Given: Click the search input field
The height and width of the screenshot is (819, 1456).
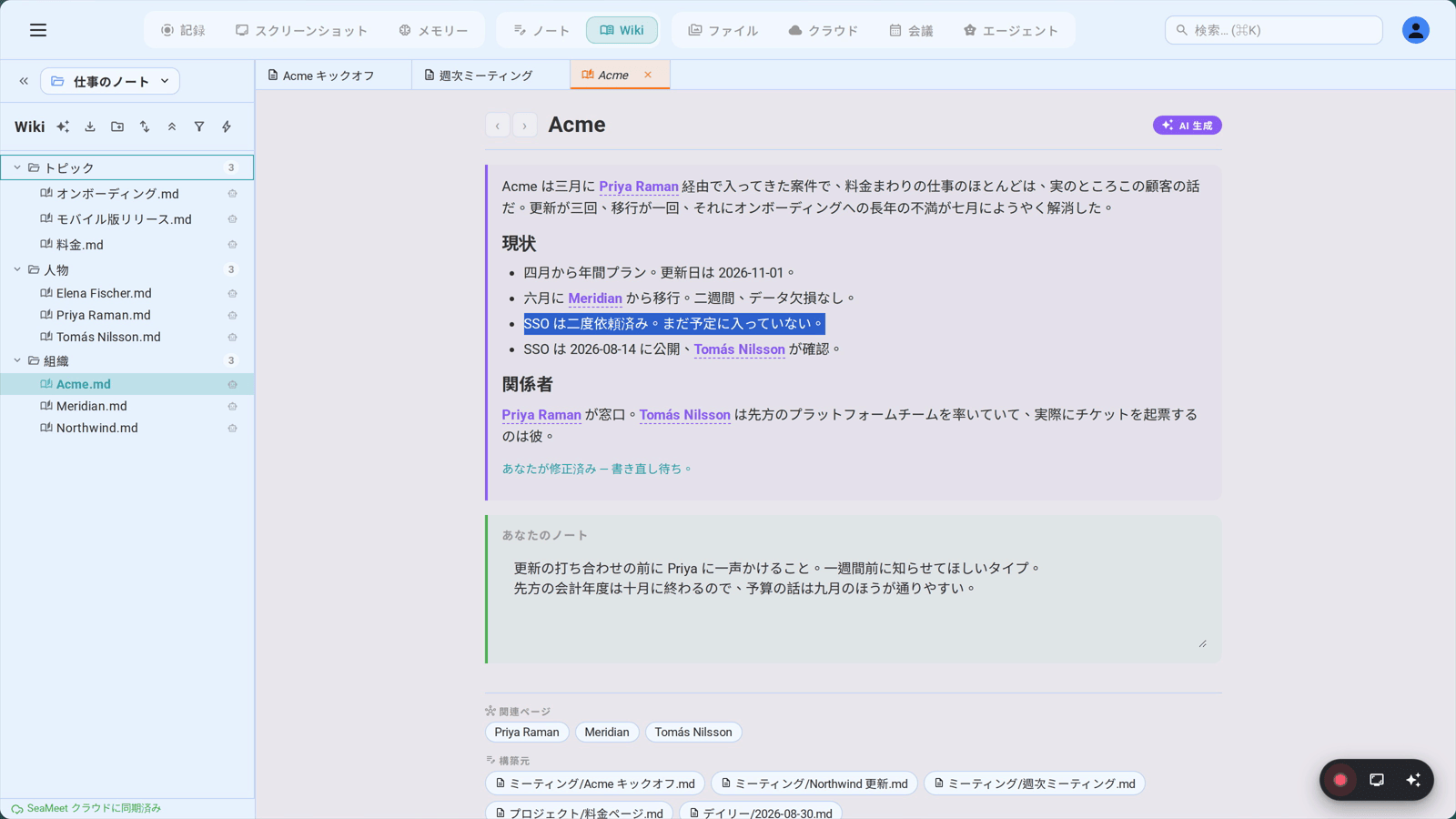Looking at the screenshot, I should [1273, 30].
